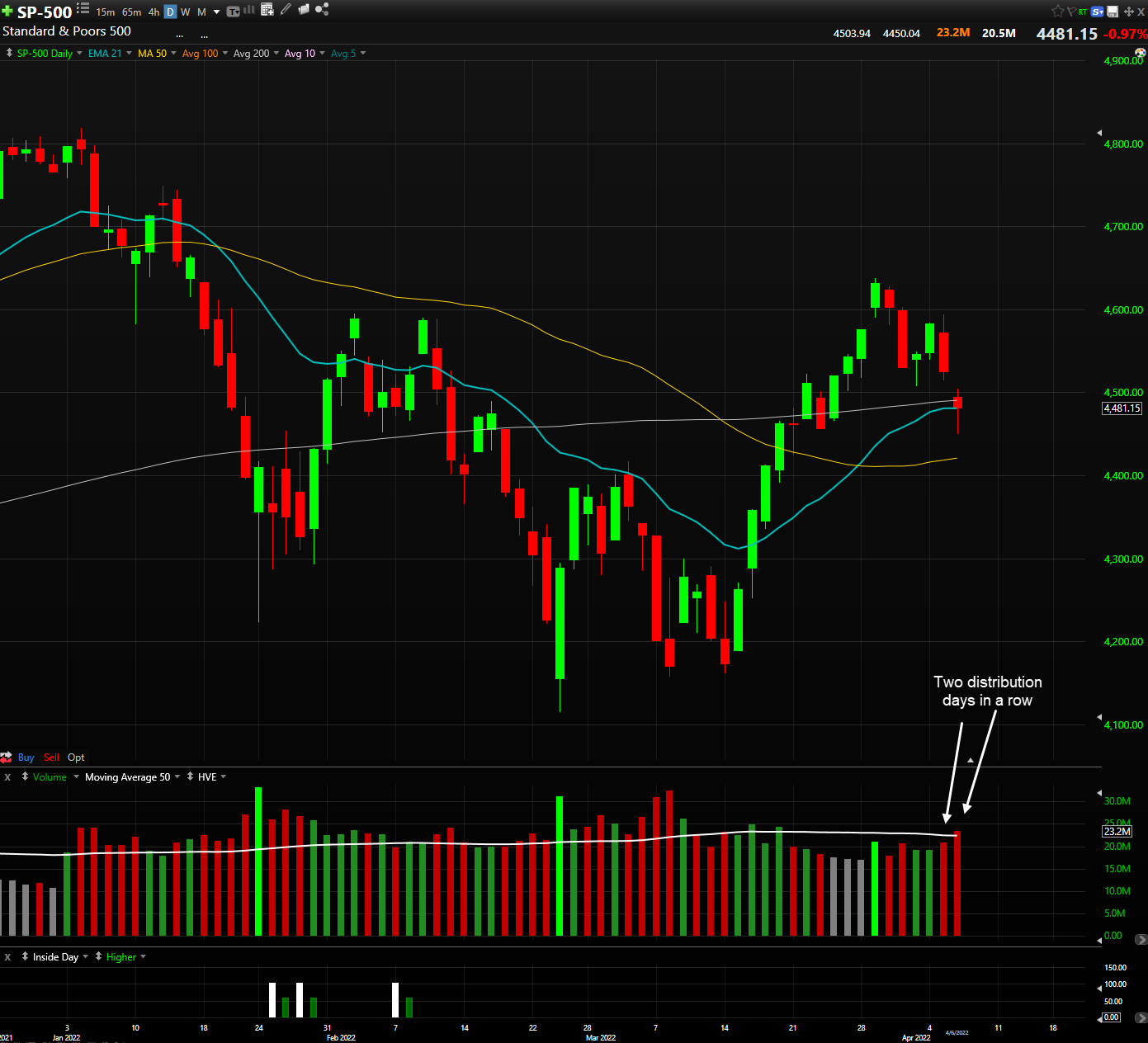Screen dimensions: 1148x1043
Task: Click the Volume pane reorder arrows
Action: 25,776
